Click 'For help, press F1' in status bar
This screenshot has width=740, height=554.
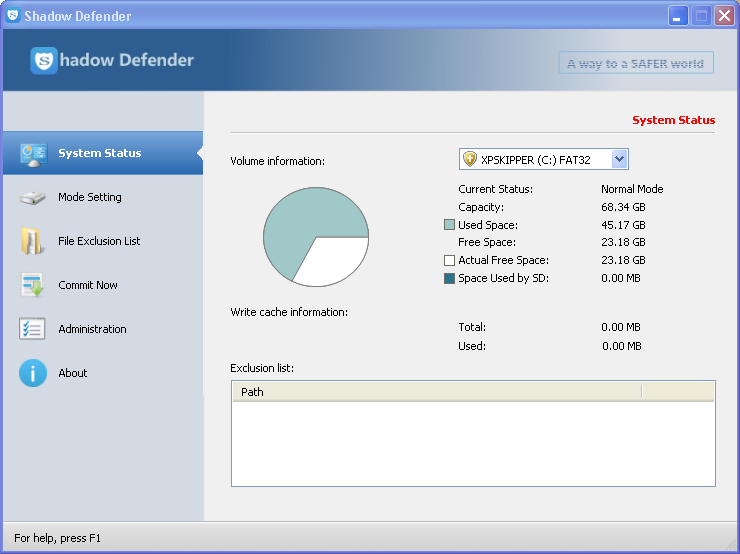57,538
